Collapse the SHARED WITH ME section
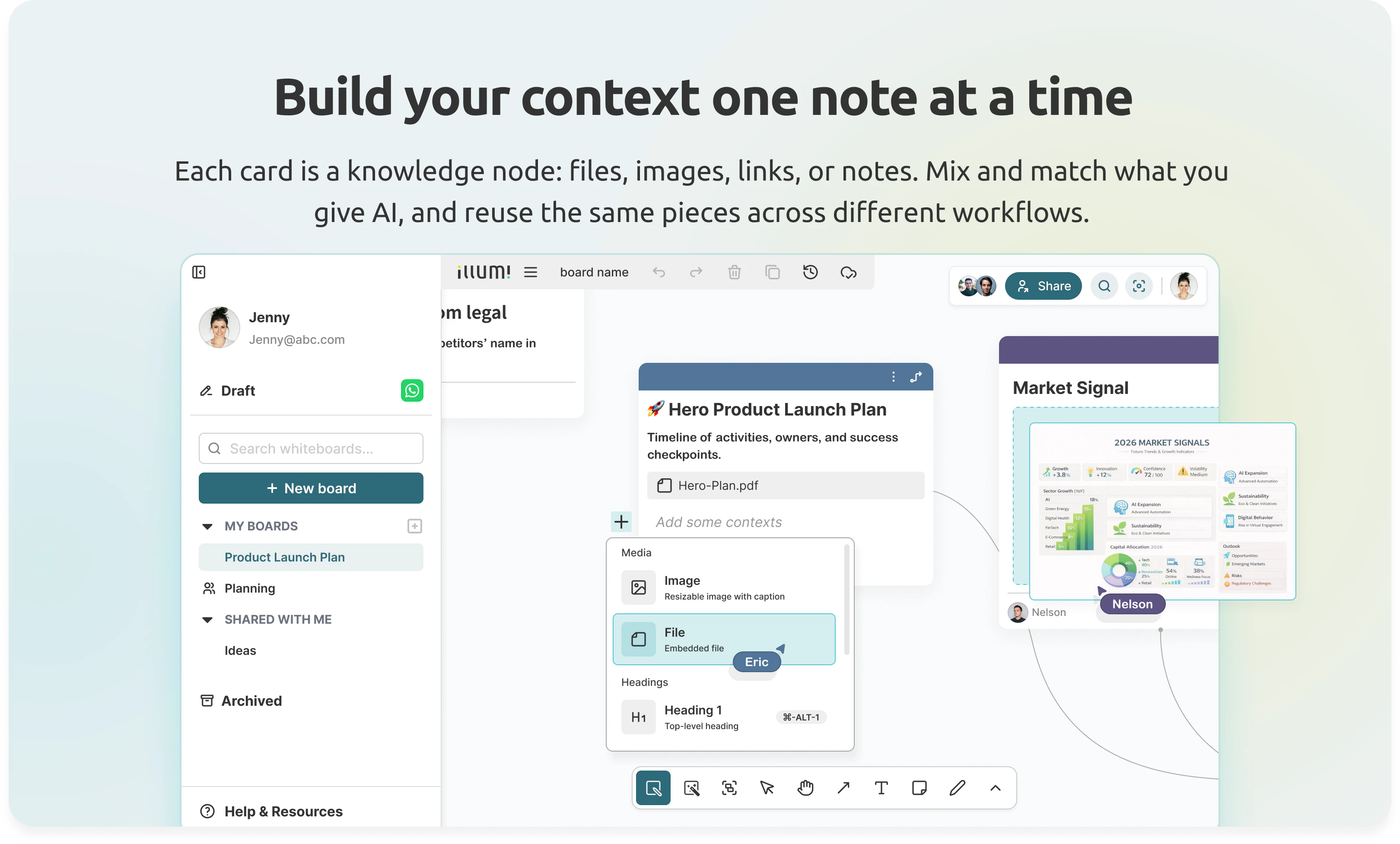Screen dimensions: 1400x844 pos(207,620)
